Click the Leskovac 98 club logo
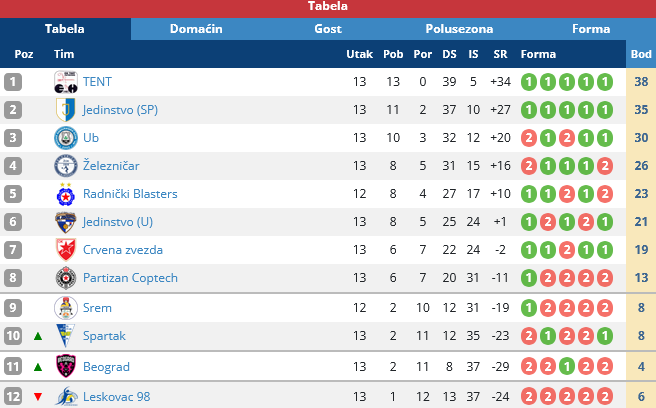 pyautogui.click(x=66, y=397)
